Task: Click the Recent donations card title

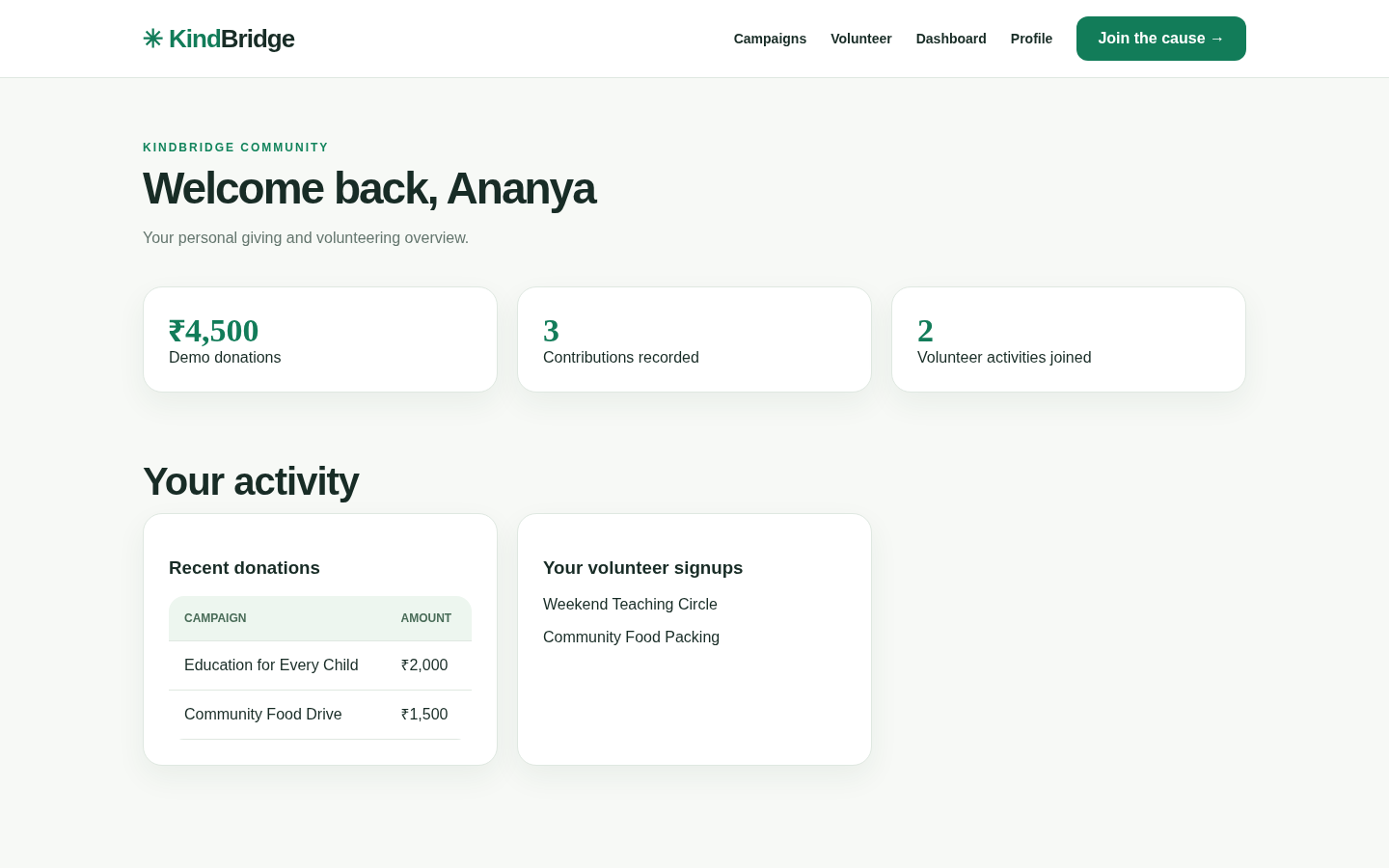Action: 244,568
